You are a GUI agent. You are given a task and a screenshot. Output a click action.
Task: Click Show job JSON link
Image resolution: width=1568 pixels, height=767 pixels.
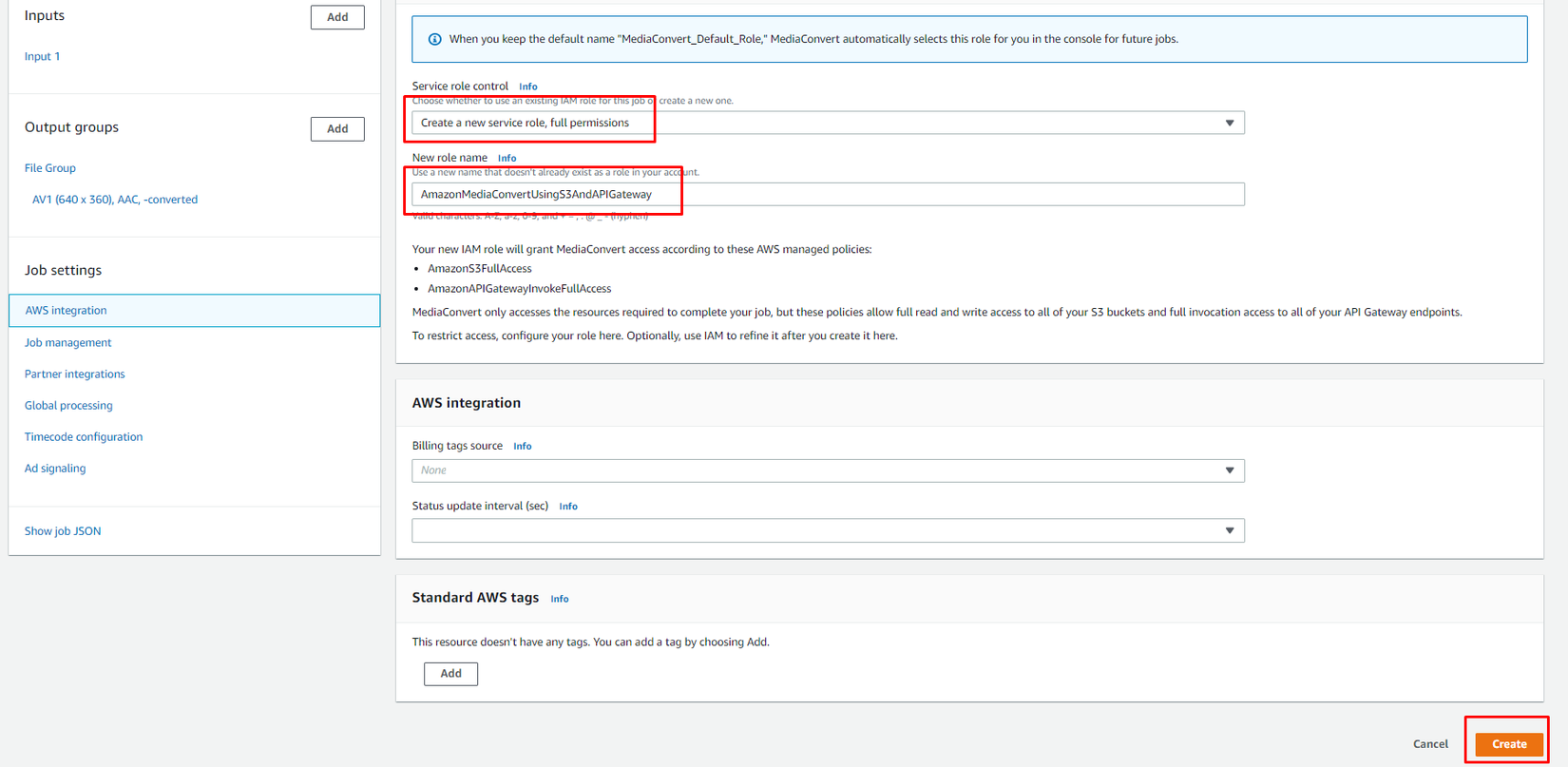(x=63, y=531)
